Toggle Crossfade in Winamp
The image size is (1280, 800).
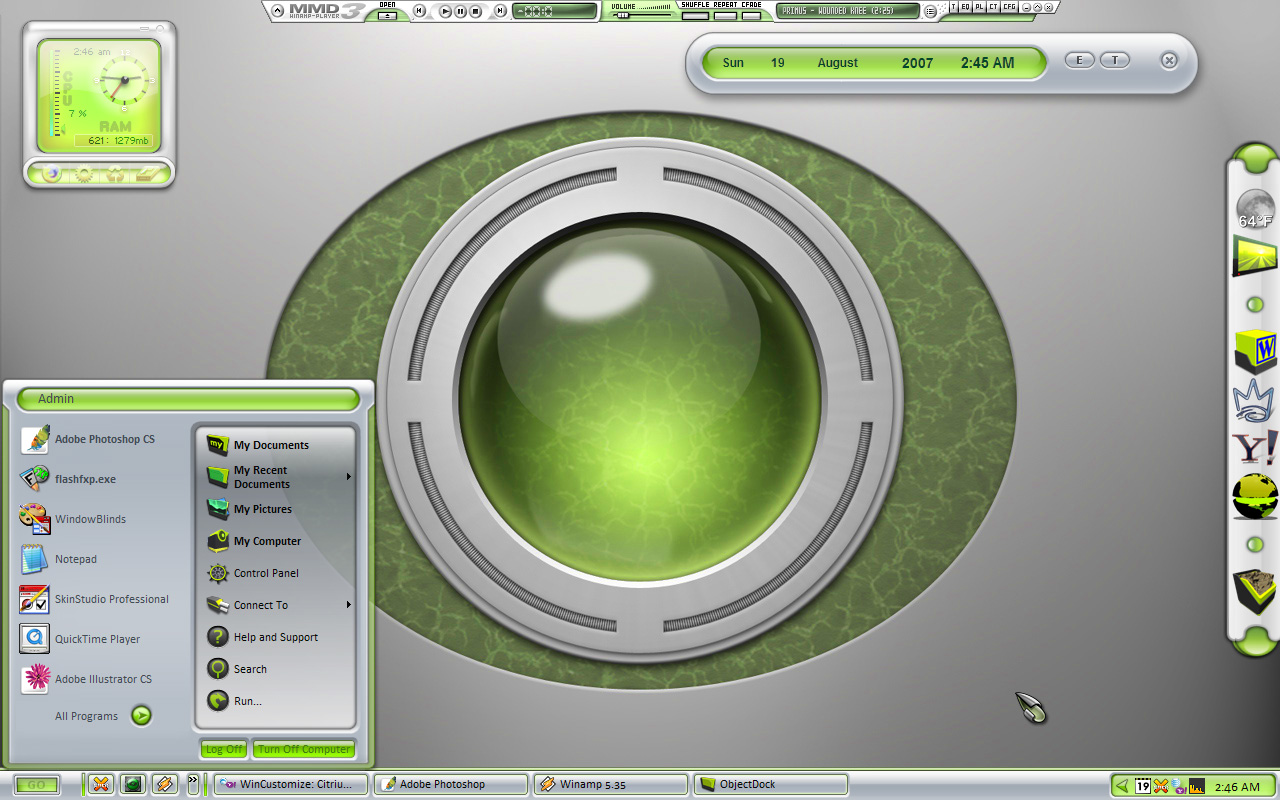[x=751, y=15]
